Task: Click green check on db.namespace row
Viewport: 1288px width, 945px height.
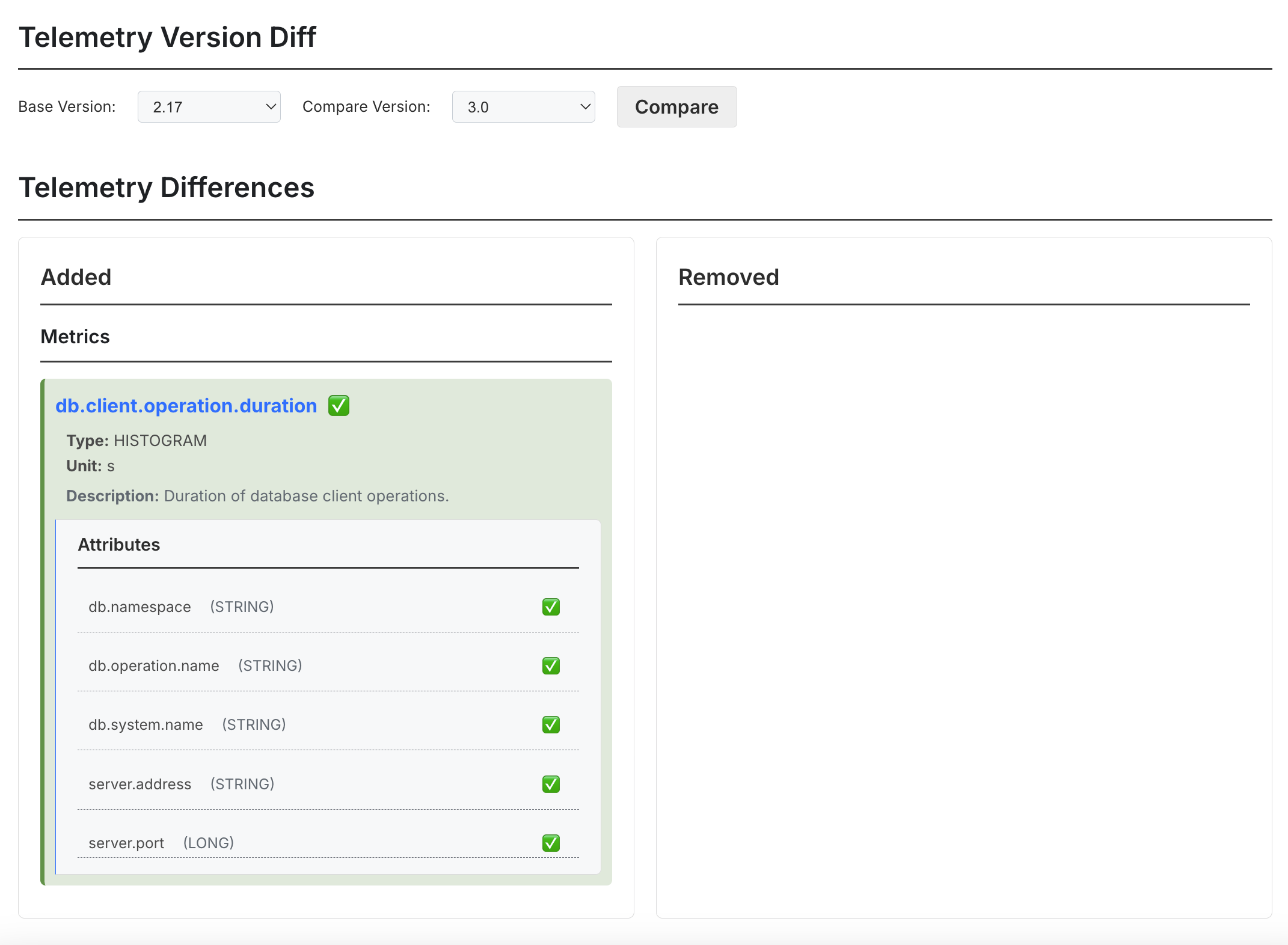Action: (551, 607)
